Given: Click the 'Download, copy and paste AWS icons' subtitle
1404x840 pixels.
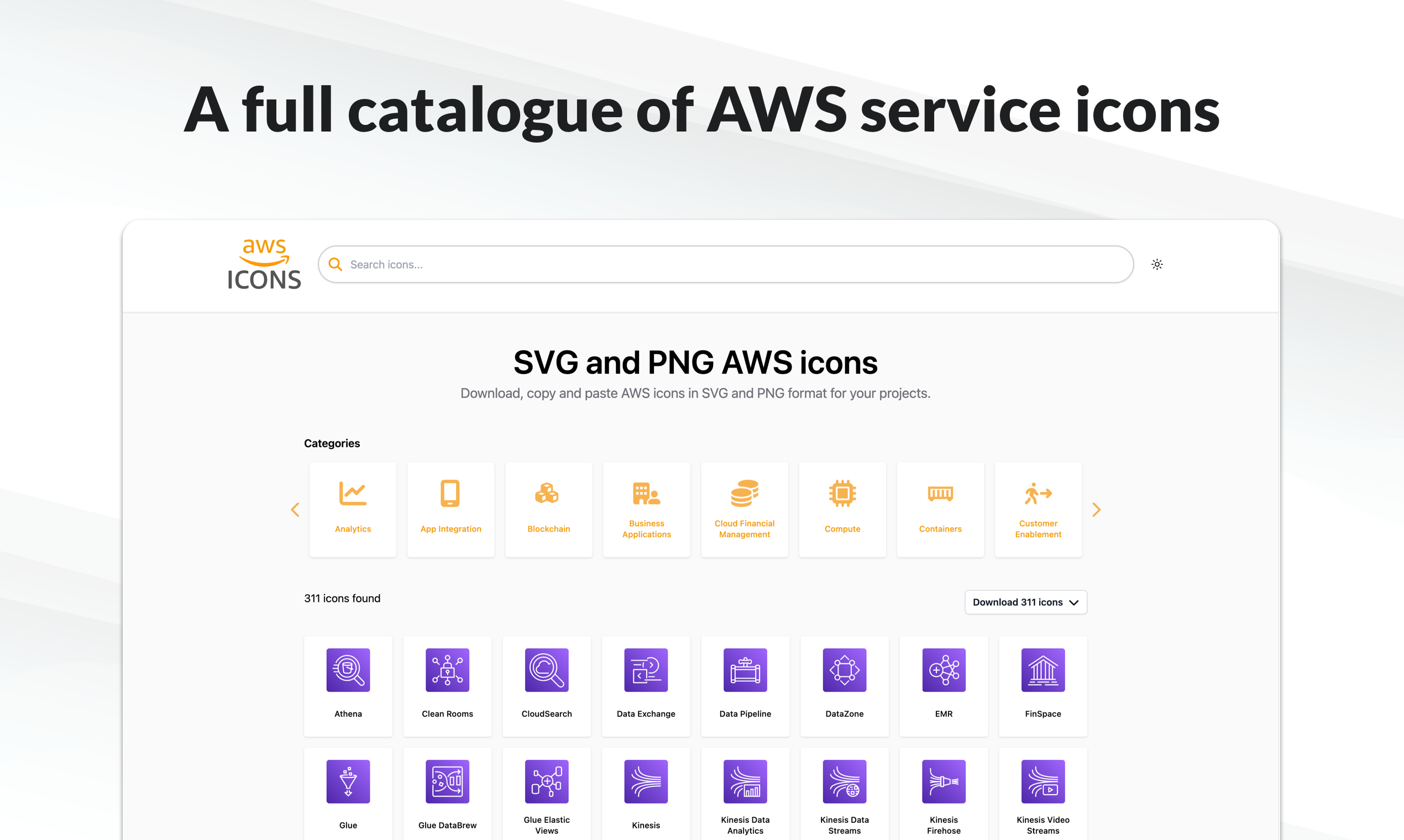Looking at the screenshot, I should coord(695,393).
